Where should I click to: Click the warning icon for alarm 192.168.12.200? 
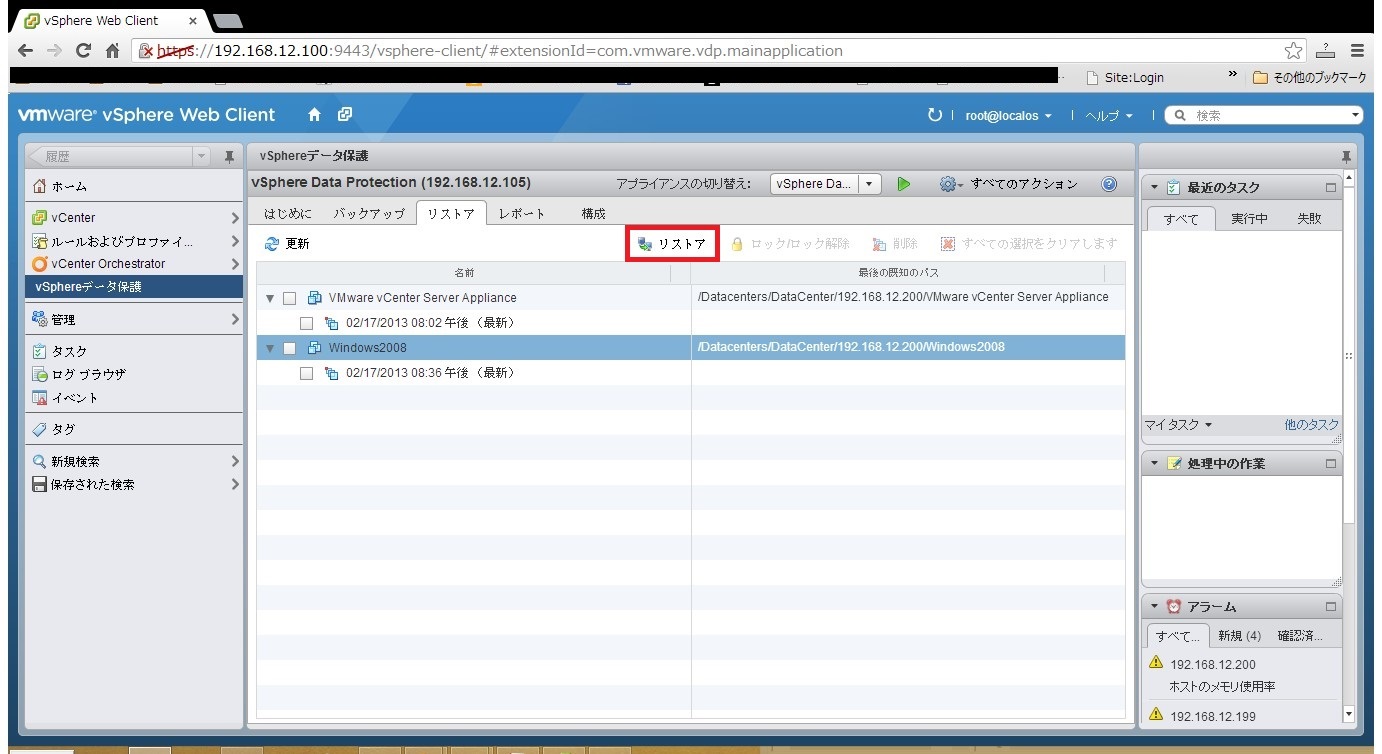tap(1156, 663)
